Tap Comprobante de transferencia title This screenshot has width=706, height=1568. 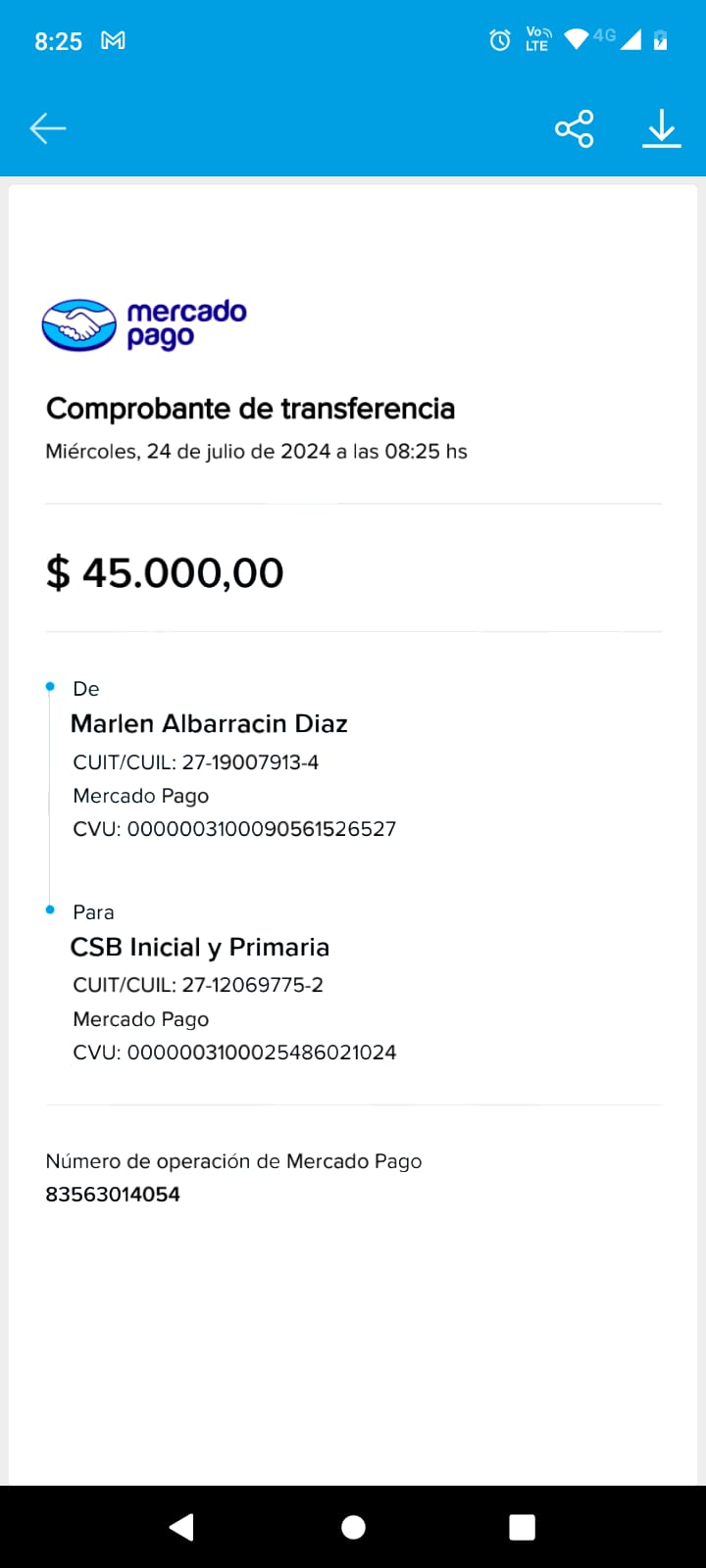(250, 409)
